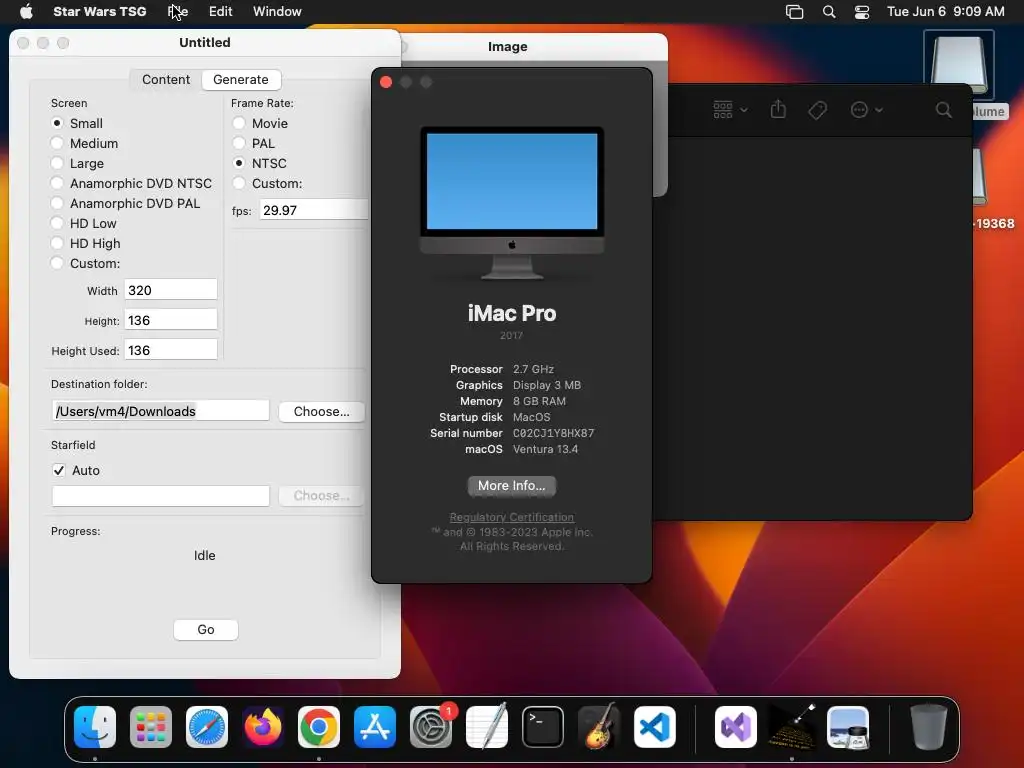Click the Height Used input field
Image resolution: width=1024 pixels, height=768 pixels.
pyautogui.click(x=170, y=350)
